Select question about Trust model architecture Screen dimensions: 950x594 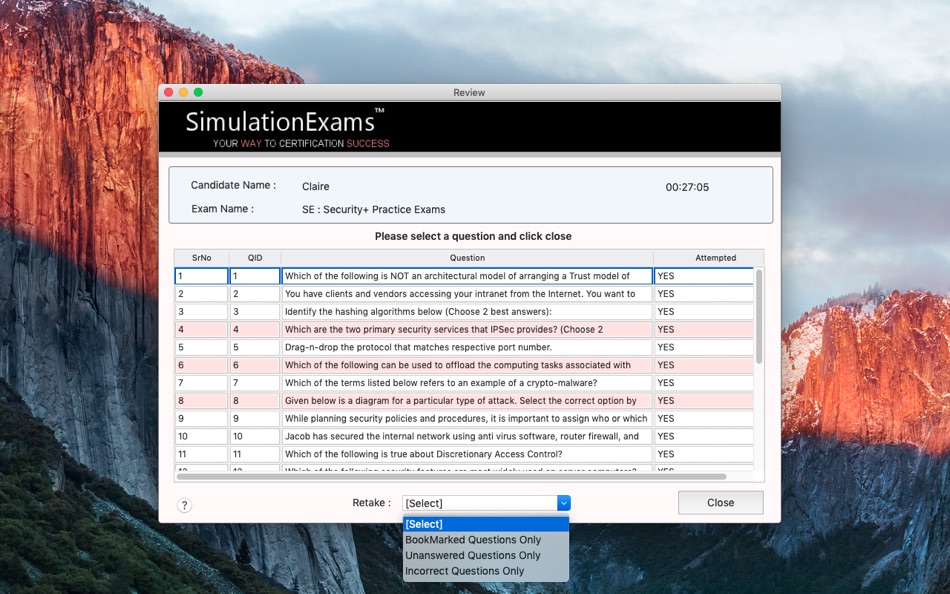pyautogui.click(x=467, y=276)
